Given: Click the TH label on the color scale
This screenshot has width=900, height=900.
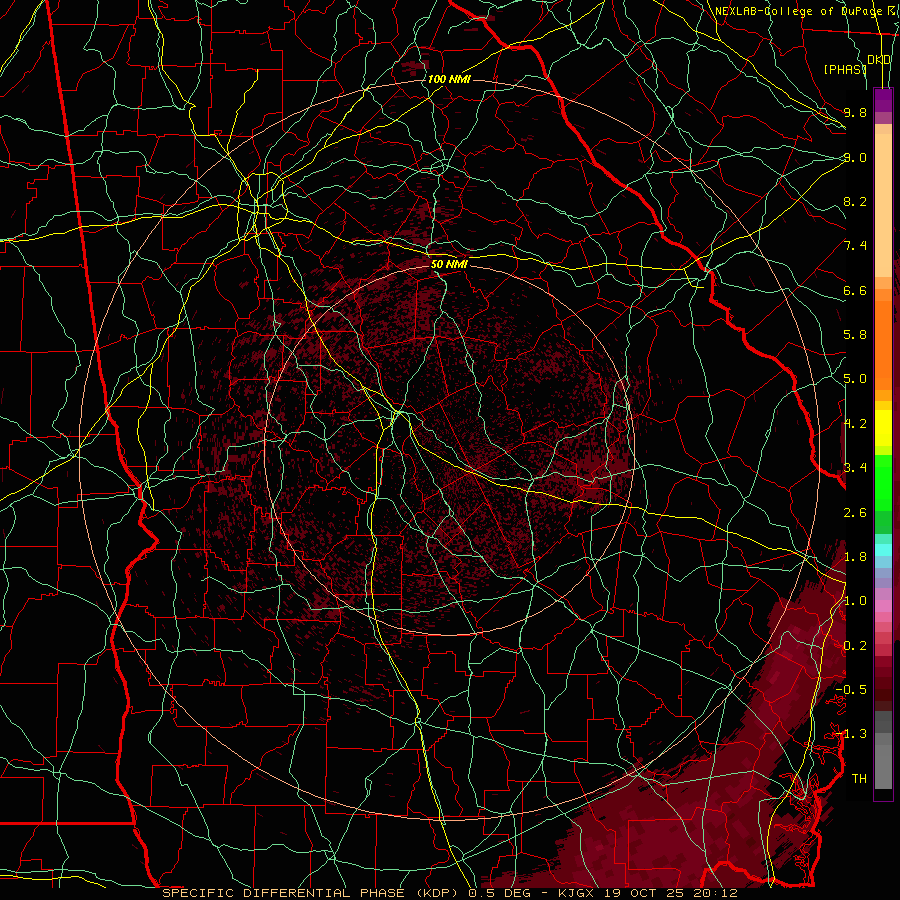Looking at the screenshot, I should coord(859,778).
